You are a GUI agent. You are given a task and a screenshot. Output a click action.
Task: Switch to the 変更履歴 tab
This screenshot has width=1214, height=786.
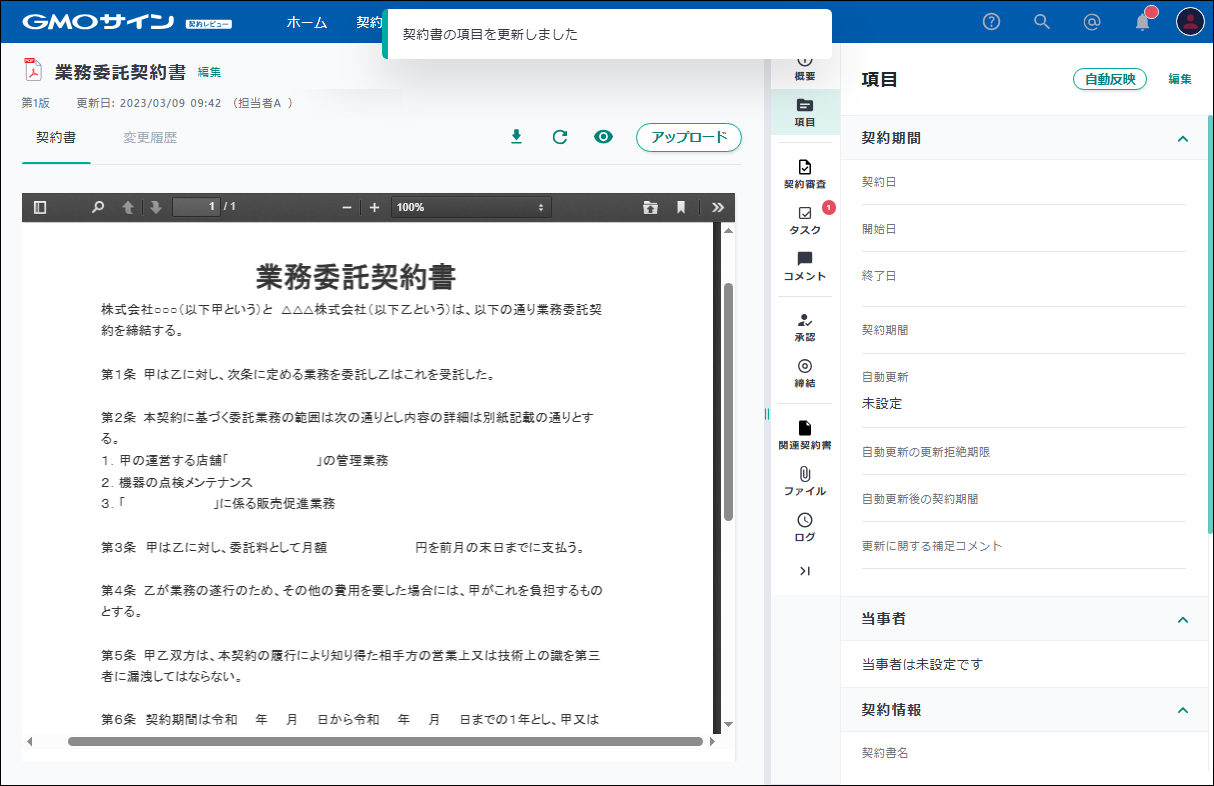(150, 138)
